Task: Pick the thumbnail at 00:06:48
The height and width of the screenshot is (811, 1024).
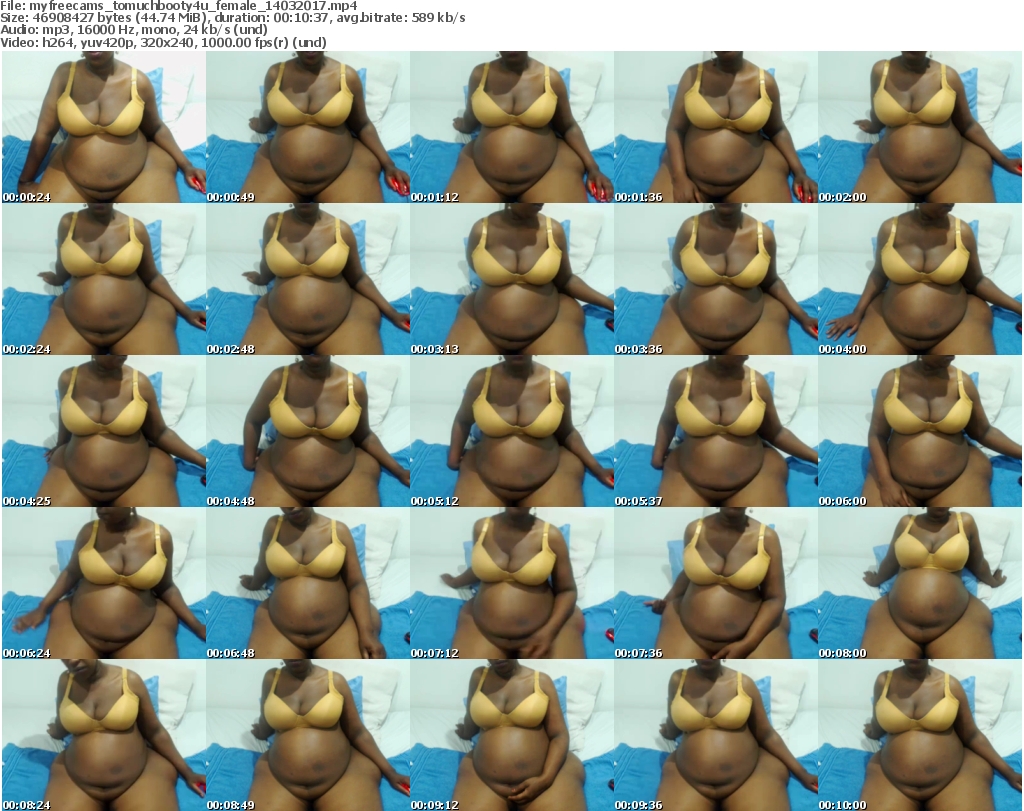Action: click(308, 583)
